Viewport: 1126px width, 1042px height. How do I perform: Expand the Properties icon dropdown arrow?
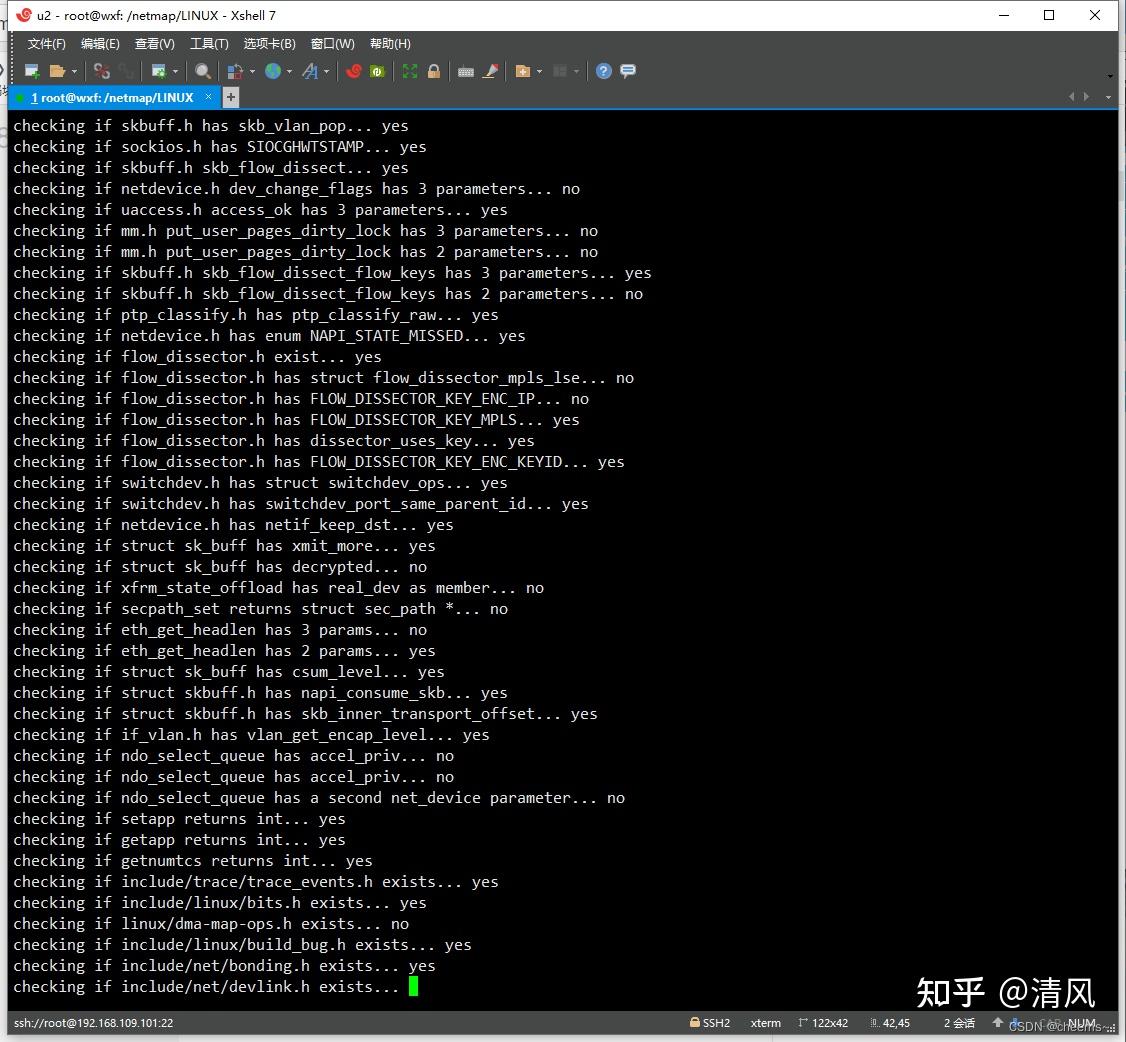point(175,71)
